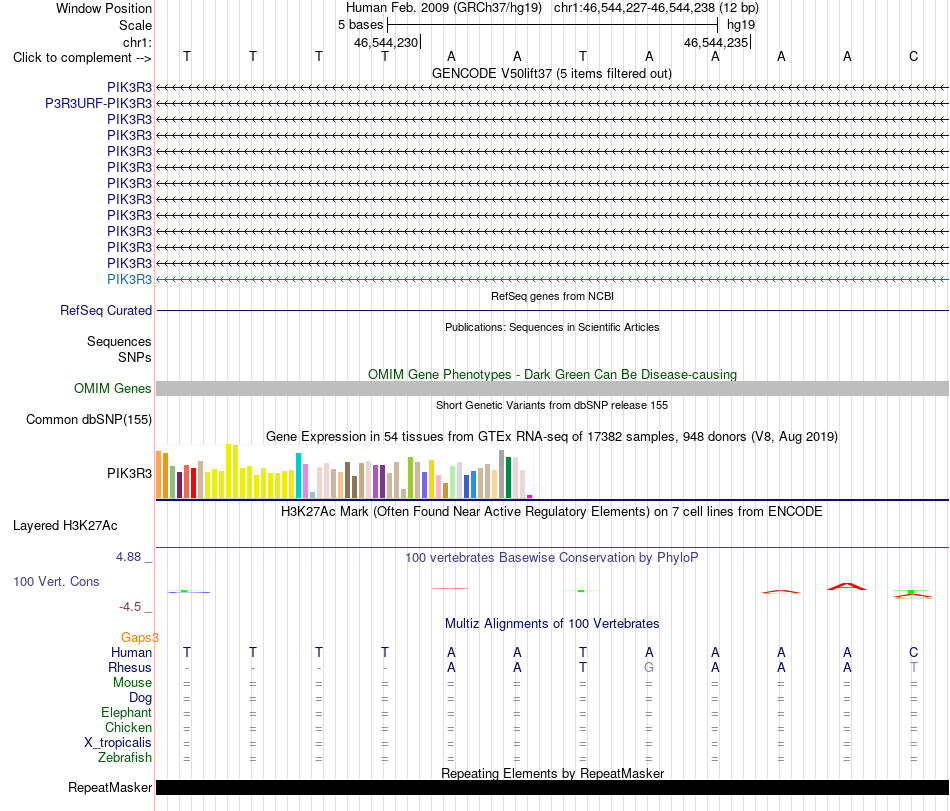
Task: Click the dark green bar in GTEx chart
Action: tap(509, 477)
